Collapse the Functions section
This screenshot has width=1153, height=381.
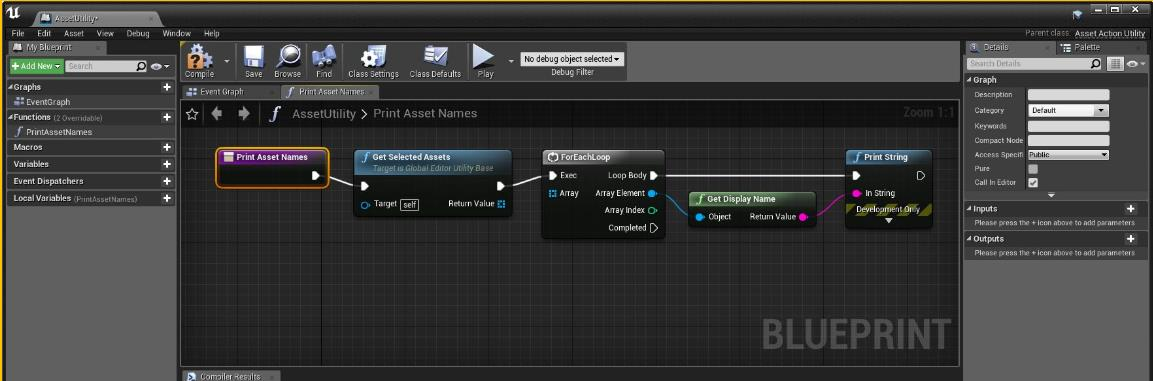tap(11, 117)
